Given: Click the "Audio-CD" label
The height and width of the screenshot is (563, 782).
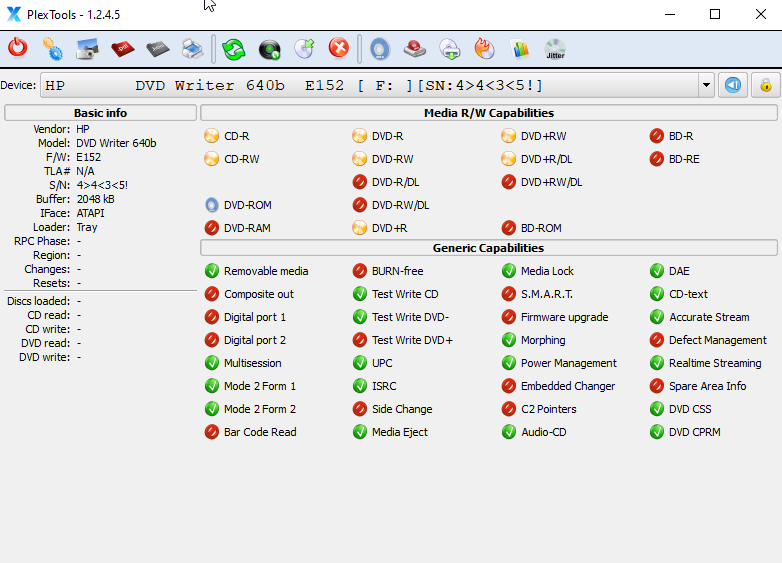Looking at the screenshot, I should click(x=544, y=432).
